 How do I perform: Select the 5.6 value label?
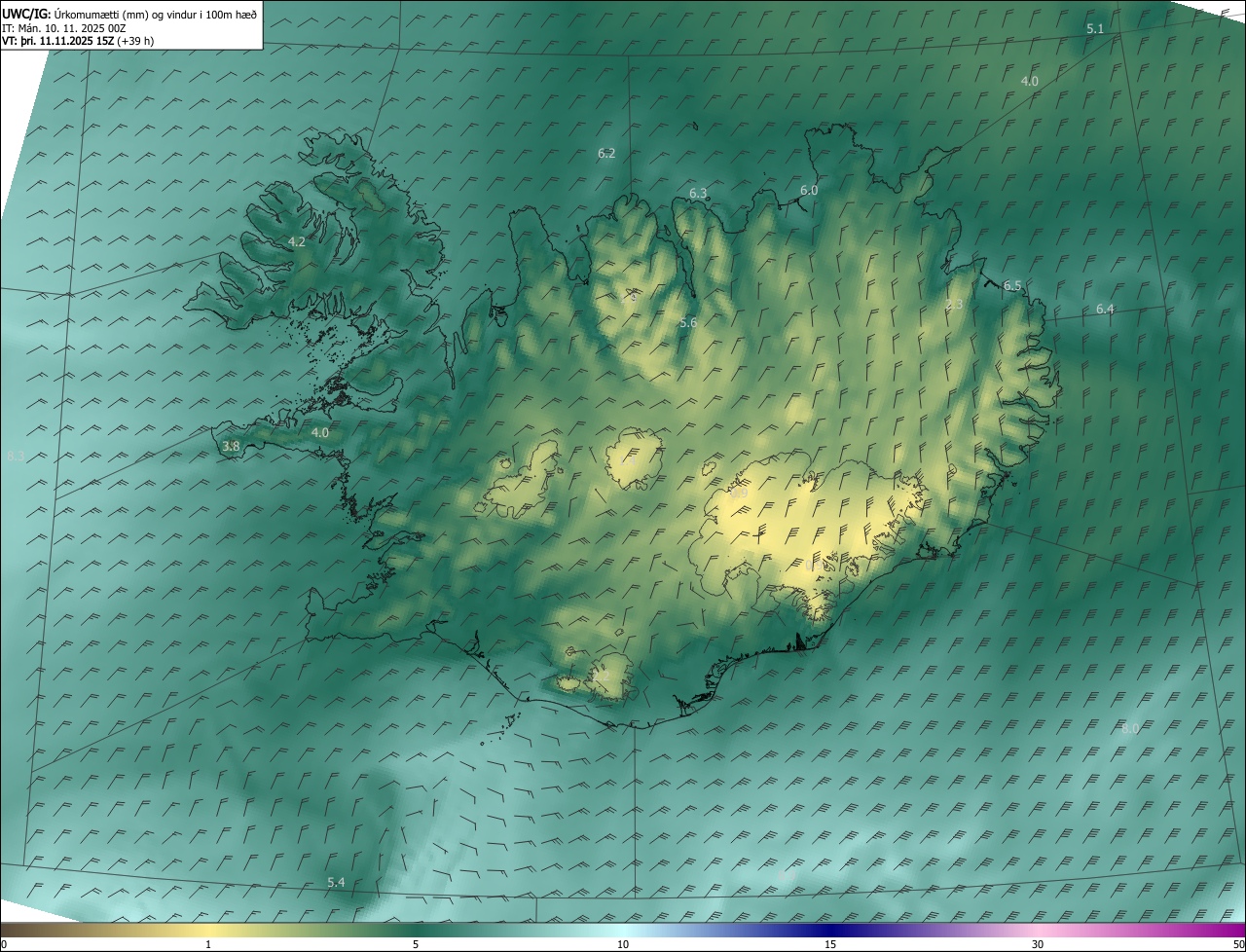click(688, 323)
